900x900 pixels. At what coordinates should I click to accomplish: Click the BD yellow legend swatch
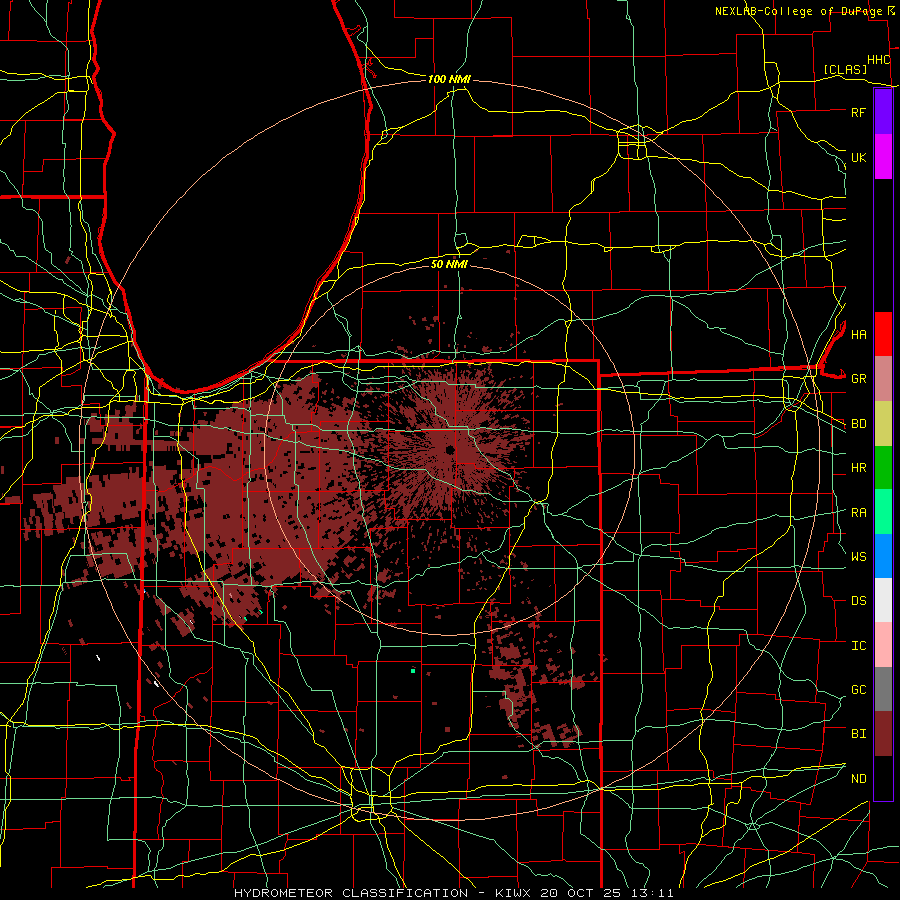[x=883, y=423]
